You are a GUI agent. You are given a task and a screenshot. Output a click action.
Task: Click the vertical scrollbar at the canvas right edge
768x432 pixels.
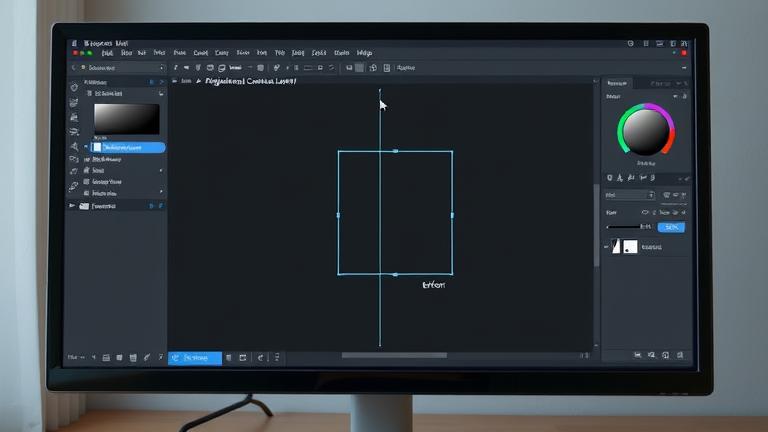coord(596,225)
